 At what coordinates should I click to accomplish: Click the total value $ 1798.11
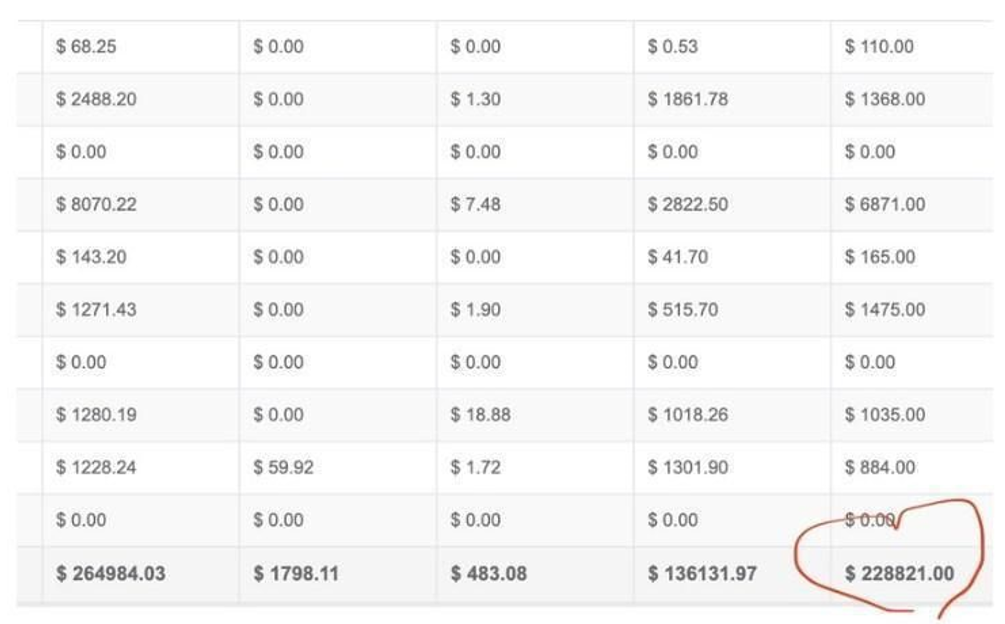[295, 573]
